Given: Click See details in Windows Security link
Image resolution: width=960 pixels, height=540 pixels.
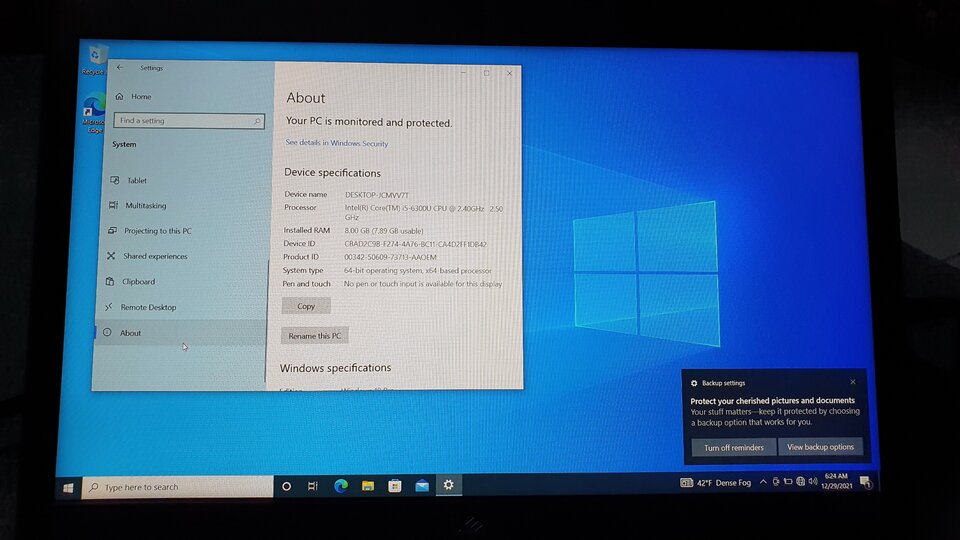Looking at the screenshot, I should point(337,143).
